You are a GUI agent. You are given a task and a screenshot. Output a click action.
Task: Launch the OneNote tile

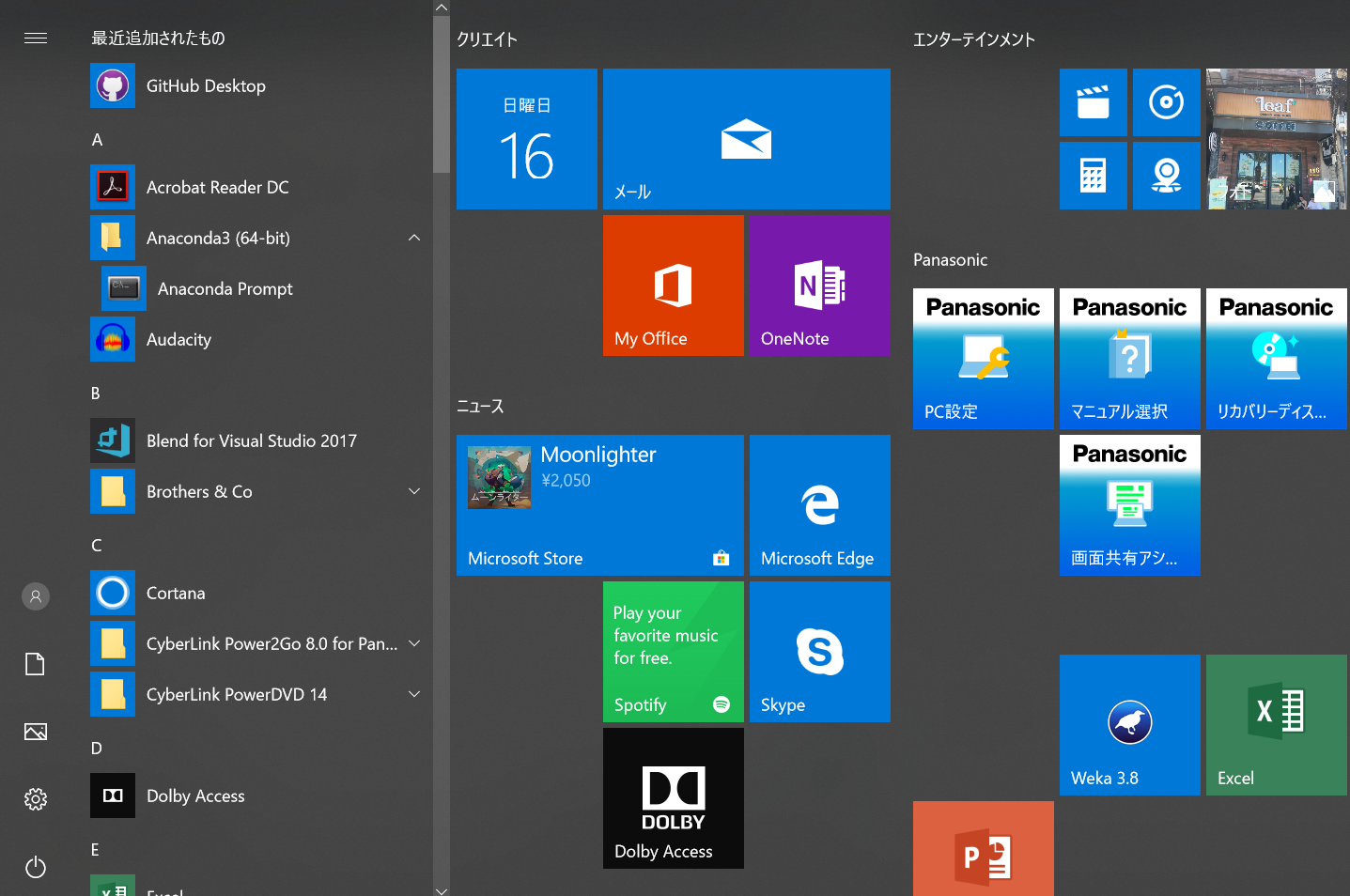pos(820,286)
